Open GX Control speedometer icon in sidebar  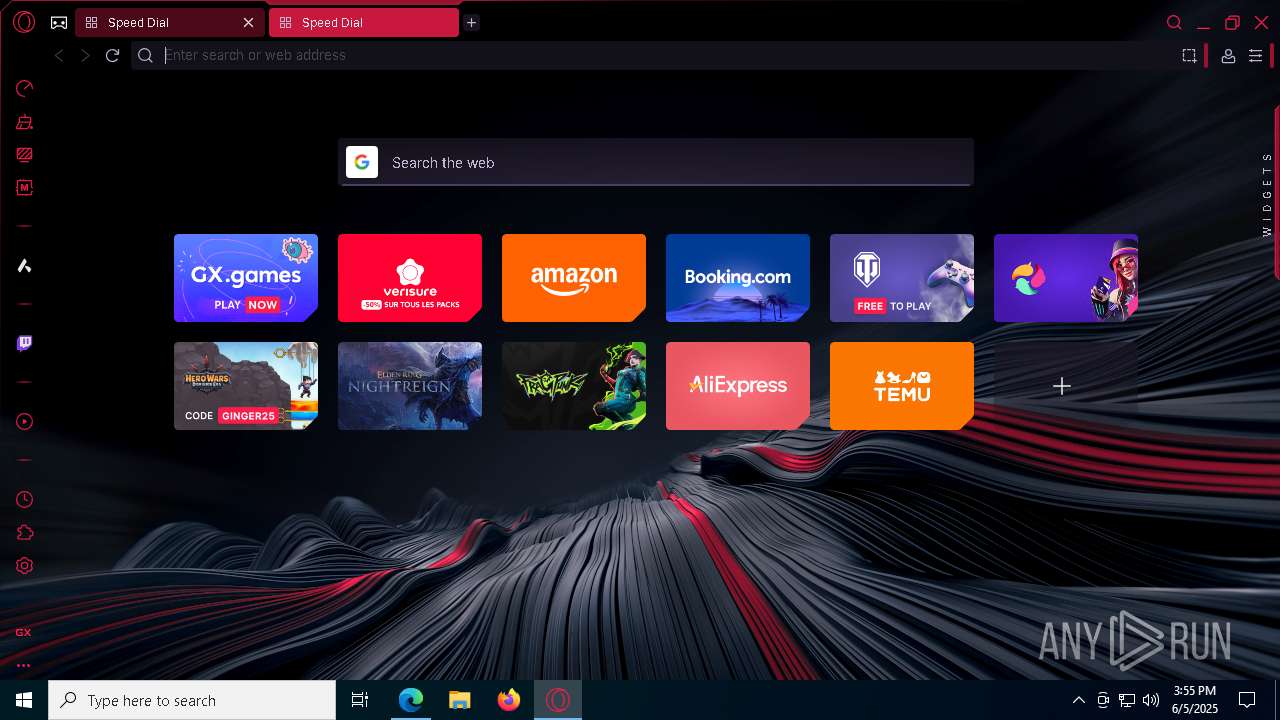click(x=25, y=89)
